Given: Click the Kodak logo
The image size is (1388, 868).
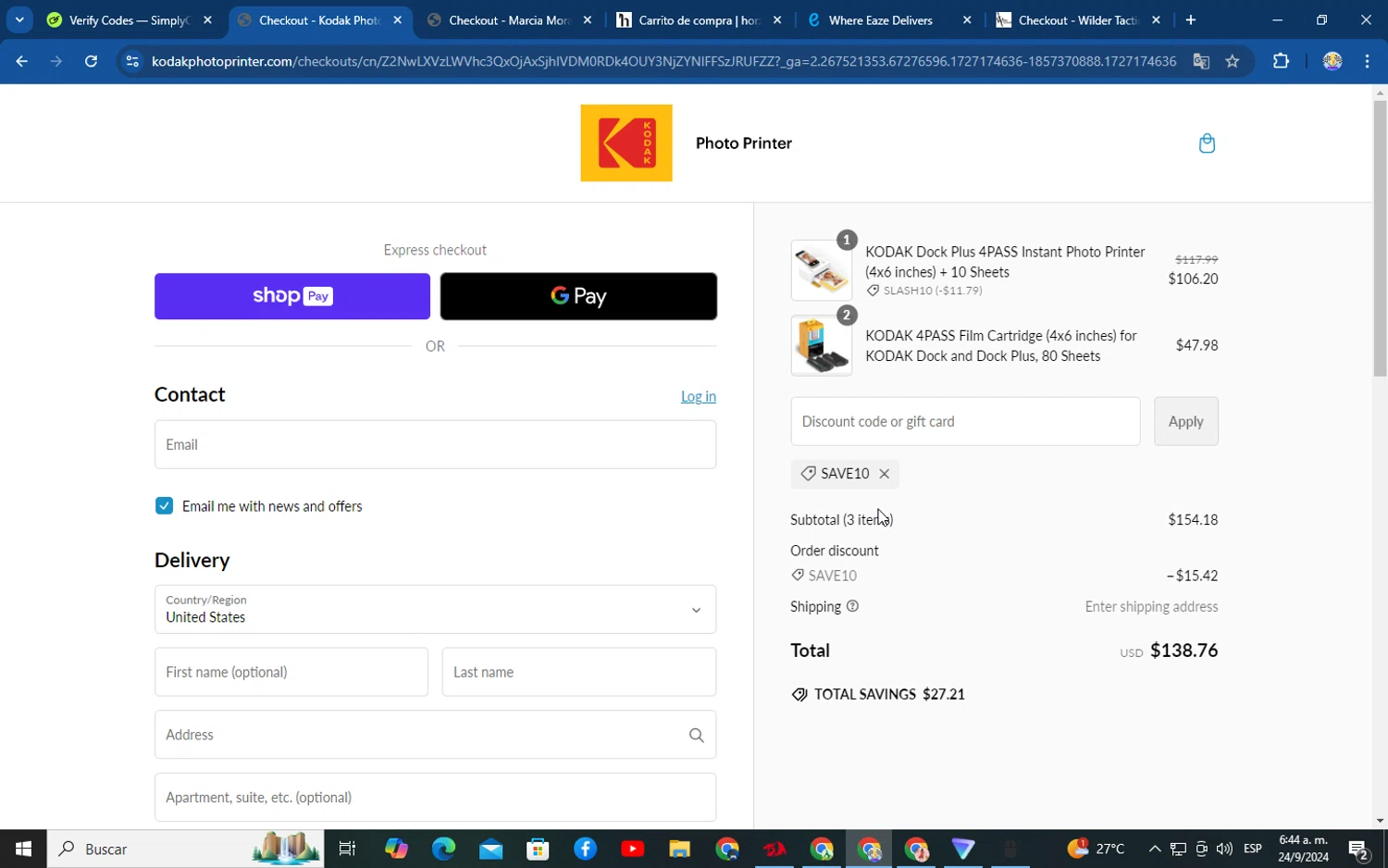Looking at the screenshot, I should coord(626,143).
